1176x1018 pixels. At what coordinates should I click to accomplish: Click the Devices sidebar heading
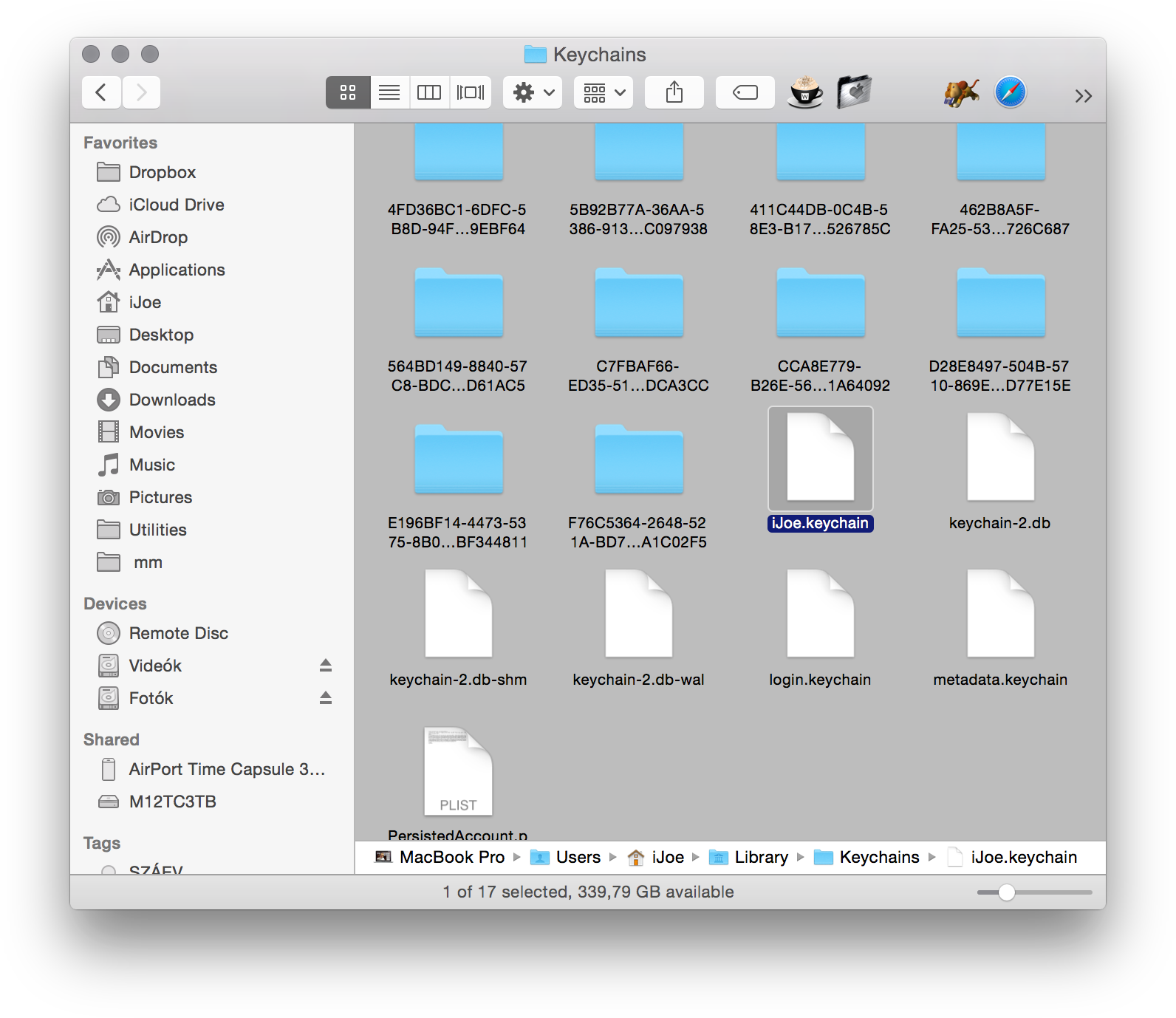[115, 604]
